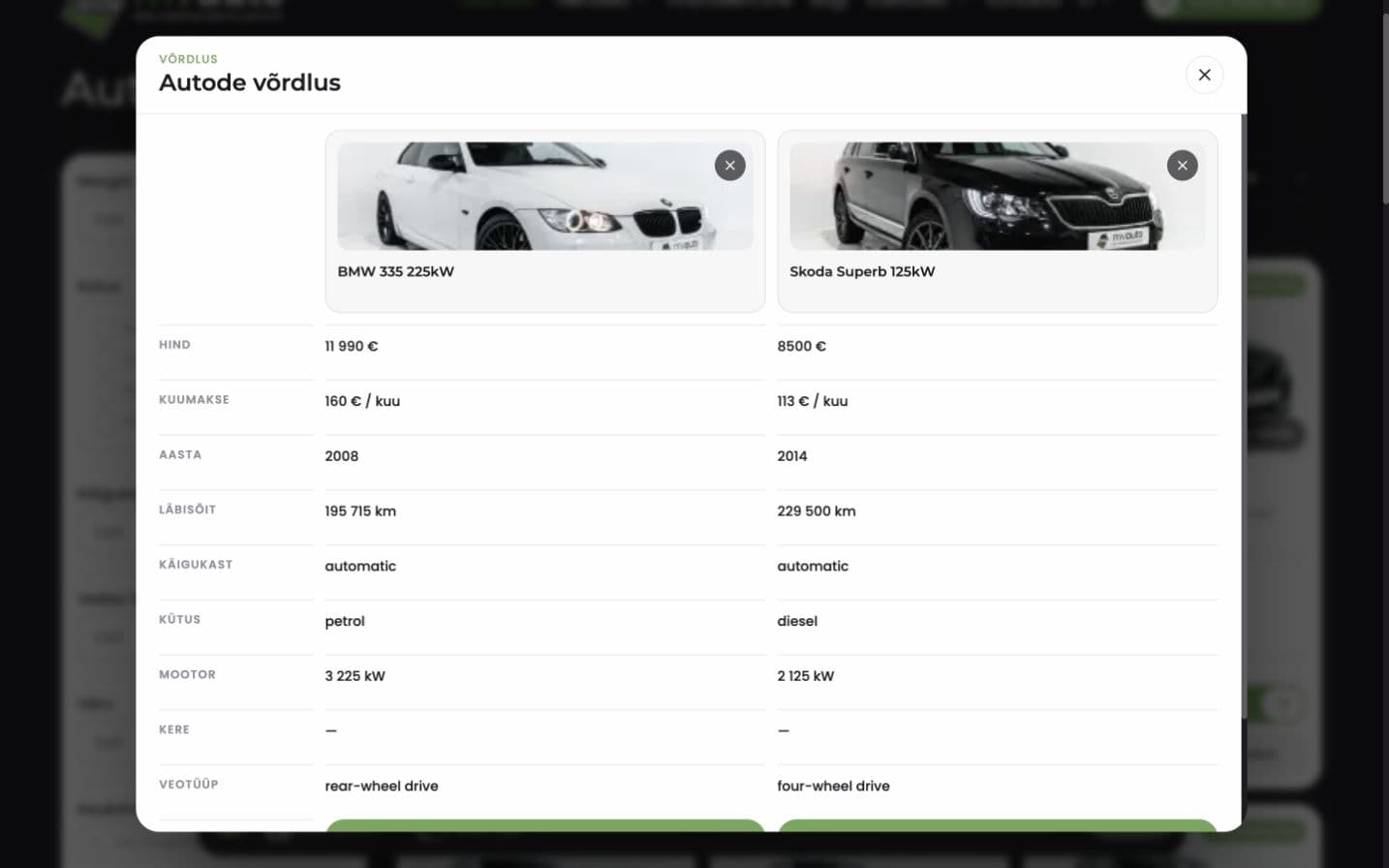Select the year value 2014
This screenshot has width=1389, height=868.
tap(792, 456)
